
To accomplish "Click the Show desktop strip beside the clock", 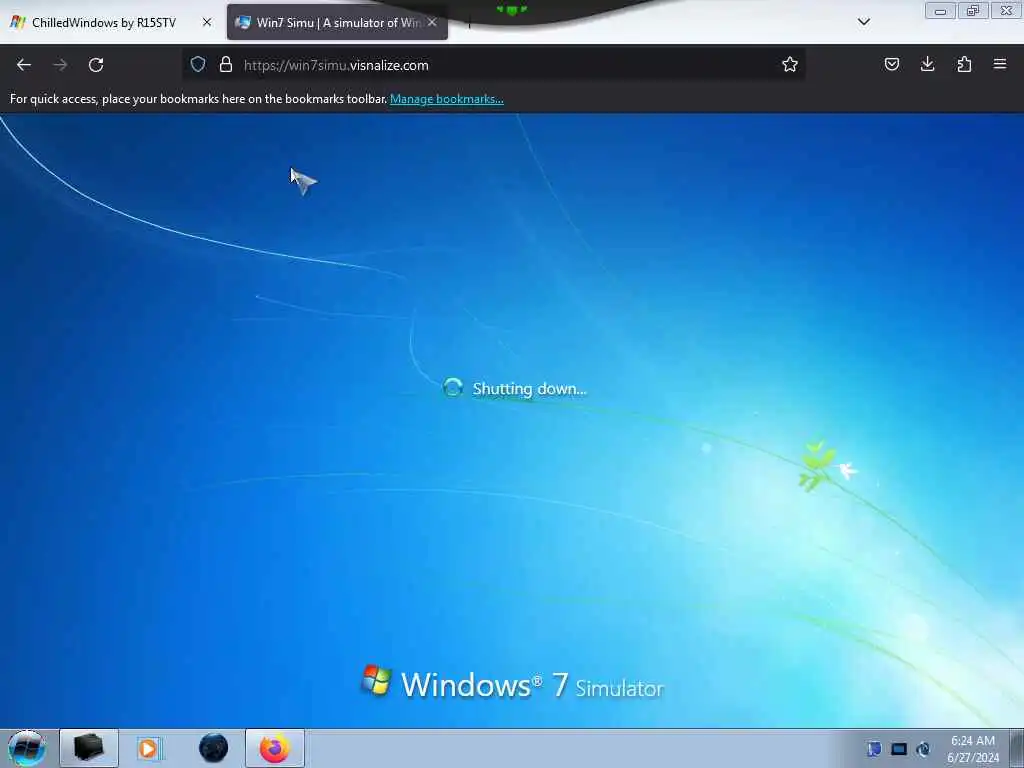I will point(1017,748).
